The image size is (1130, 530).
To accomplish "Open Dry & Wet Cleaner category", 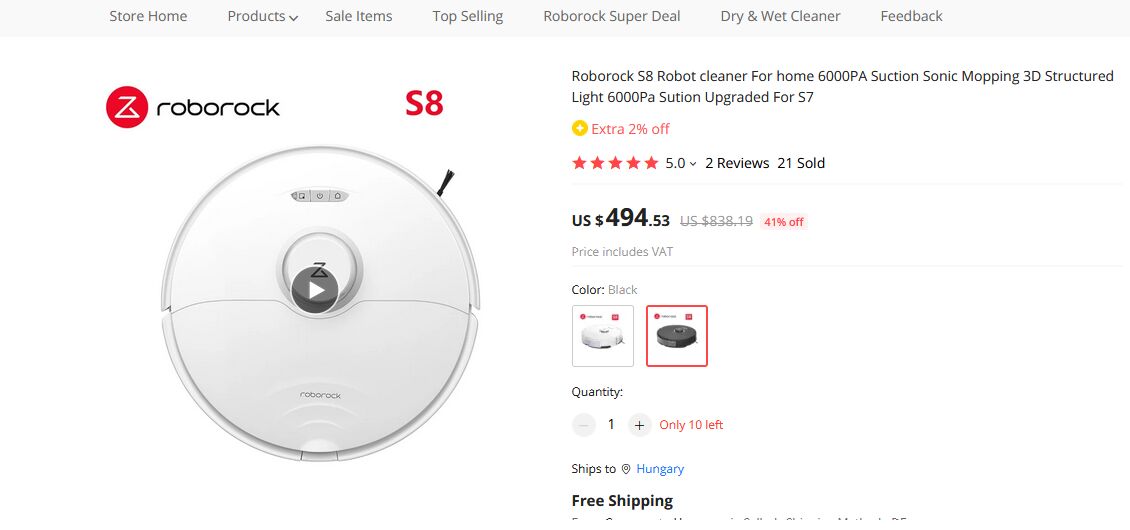I will click(x=780, y=16).
